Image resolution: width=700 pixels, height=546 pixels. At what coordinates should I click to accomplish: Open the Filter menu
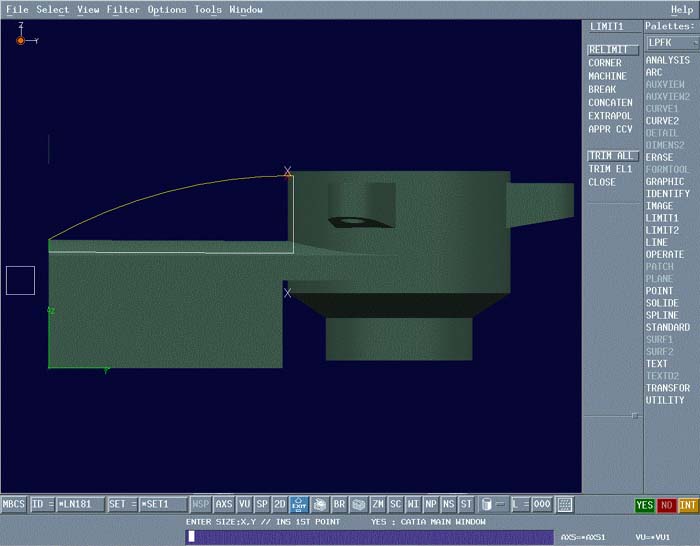point(123,9)
